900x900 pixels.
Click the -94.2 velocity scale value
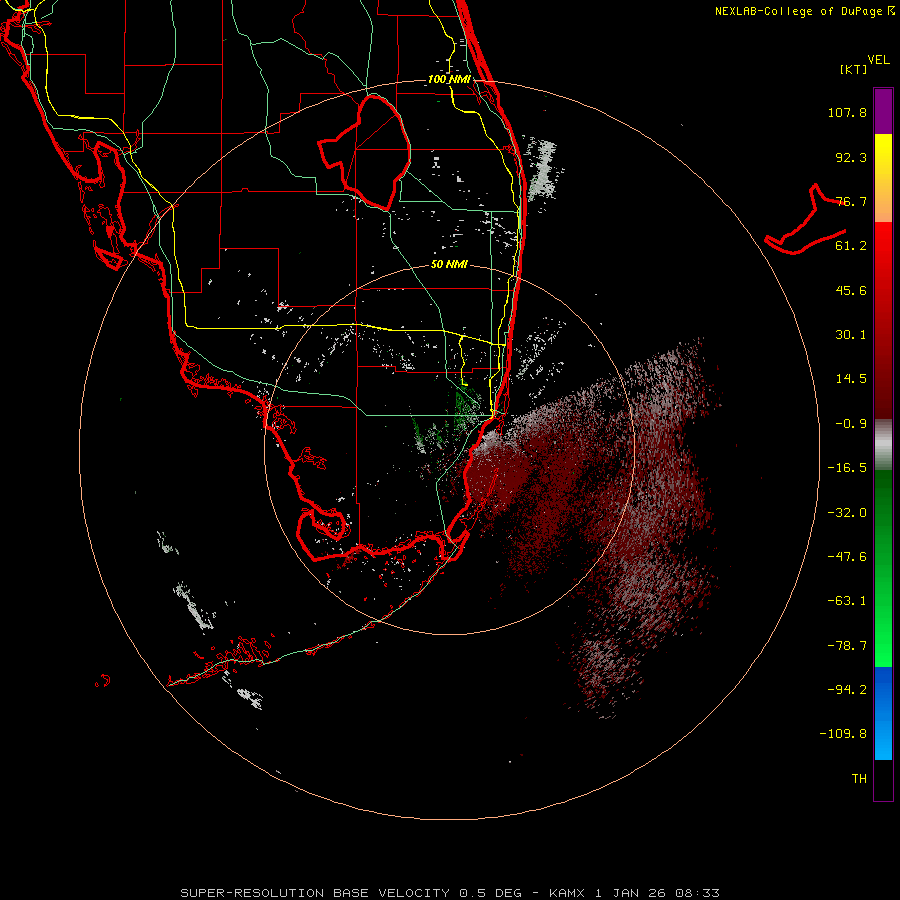847,689
